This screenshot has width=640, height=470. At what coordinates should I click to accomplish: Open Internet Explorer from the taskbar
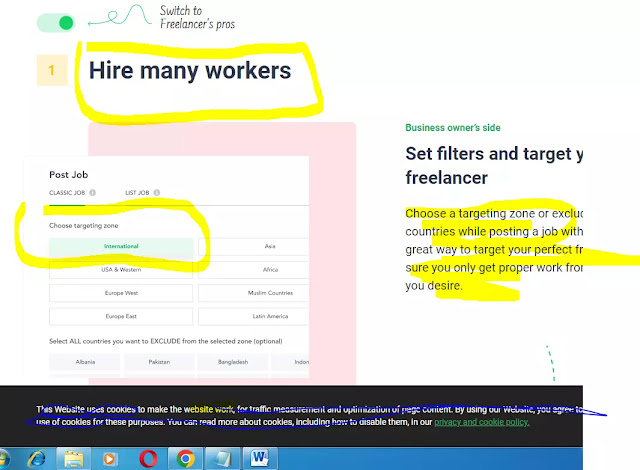tap(37, 459)
